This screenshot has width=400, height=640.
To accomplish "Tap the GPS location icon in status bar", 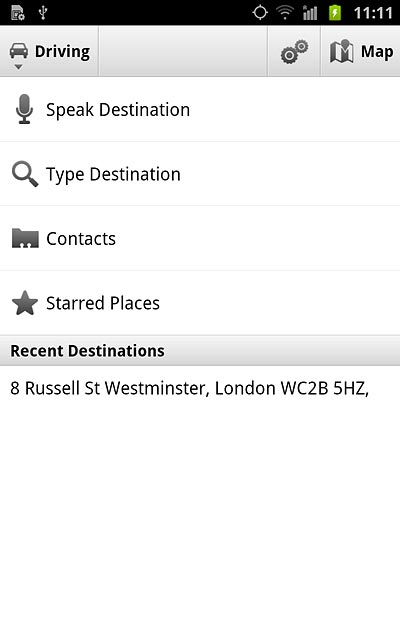I will 260,13.
